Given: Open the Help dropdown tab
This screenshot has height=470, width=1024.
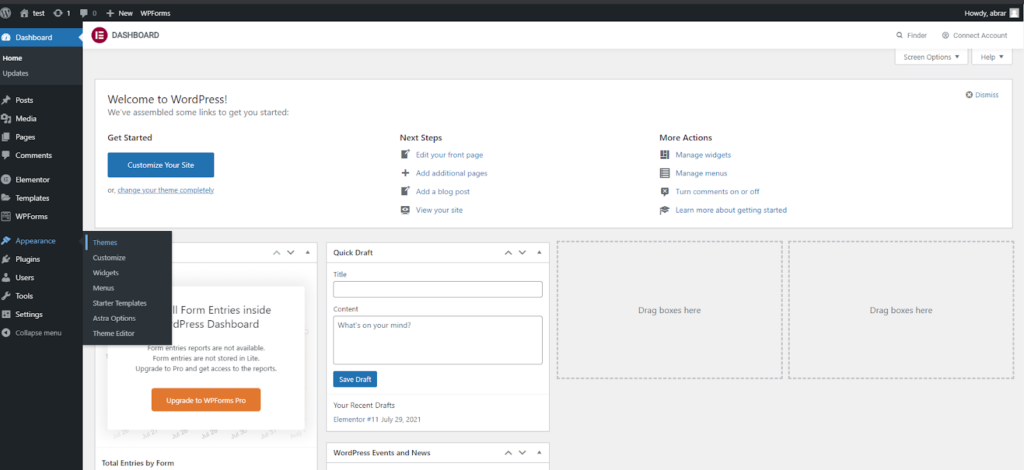Looking at the screenshot, I should [991, 57].
